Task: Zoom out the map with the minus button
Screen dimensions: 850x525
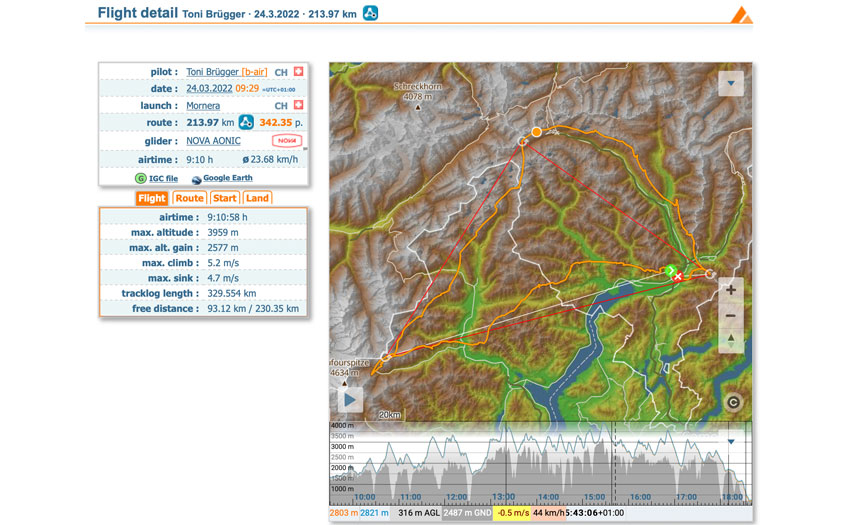Action: (731, 315)
